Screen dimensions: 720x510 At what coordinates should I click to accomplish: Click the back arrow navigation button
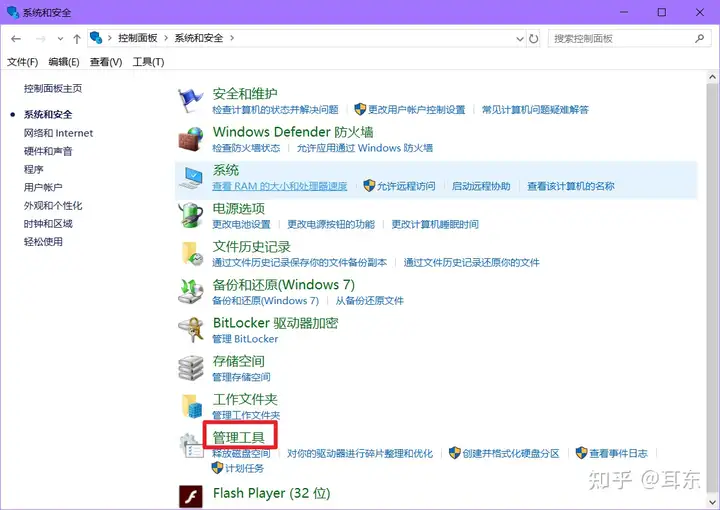pos(16,39)
